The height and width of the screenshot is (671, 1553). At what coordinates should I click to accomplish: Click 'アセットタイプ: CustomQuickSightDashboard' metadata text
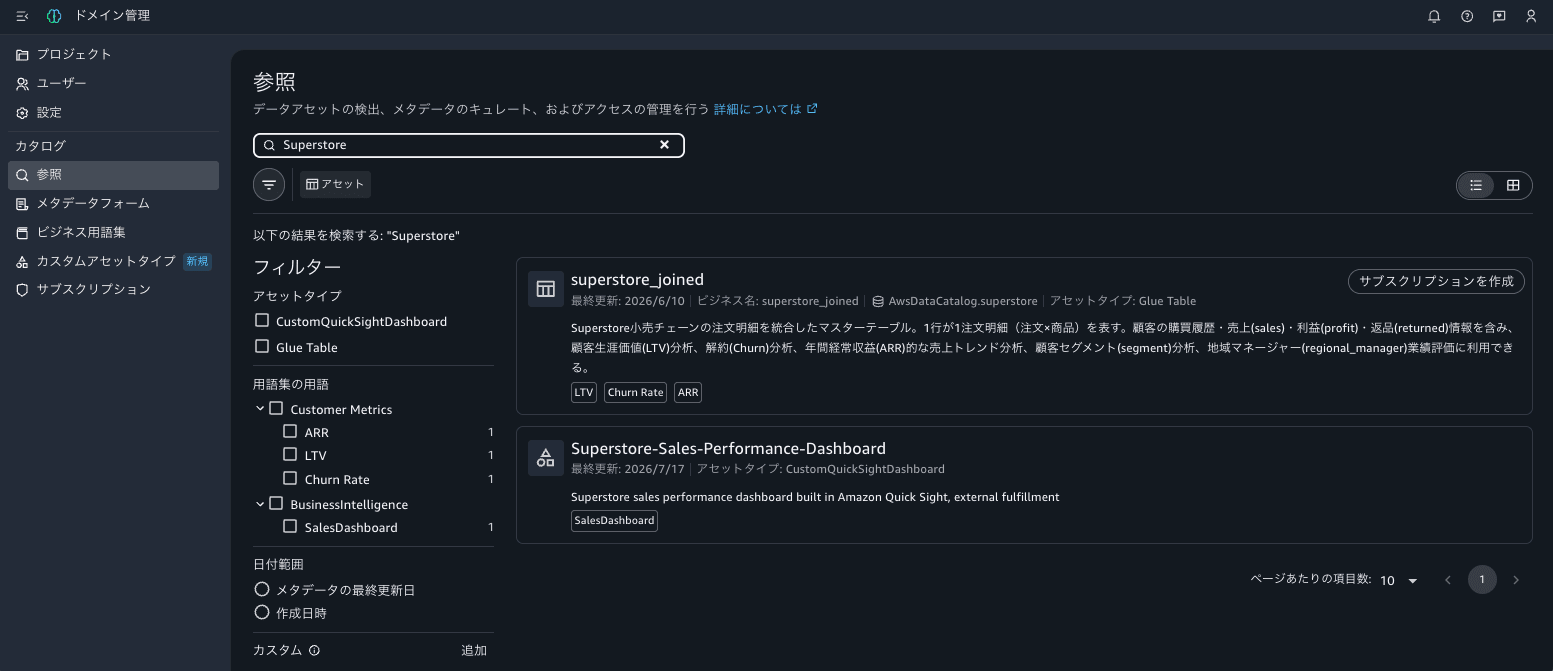tap(820, 469)
